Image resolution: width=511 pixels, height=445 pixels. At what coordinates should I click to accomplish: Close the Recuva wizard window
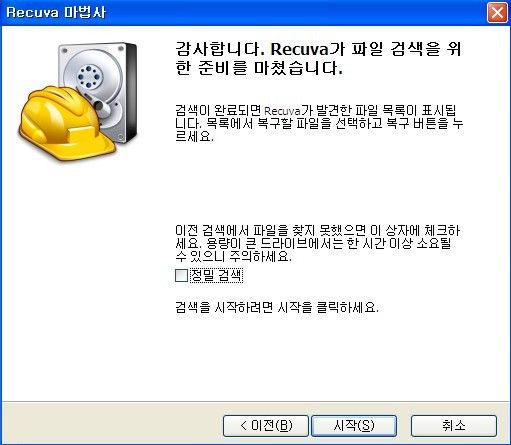pos(497,13)
